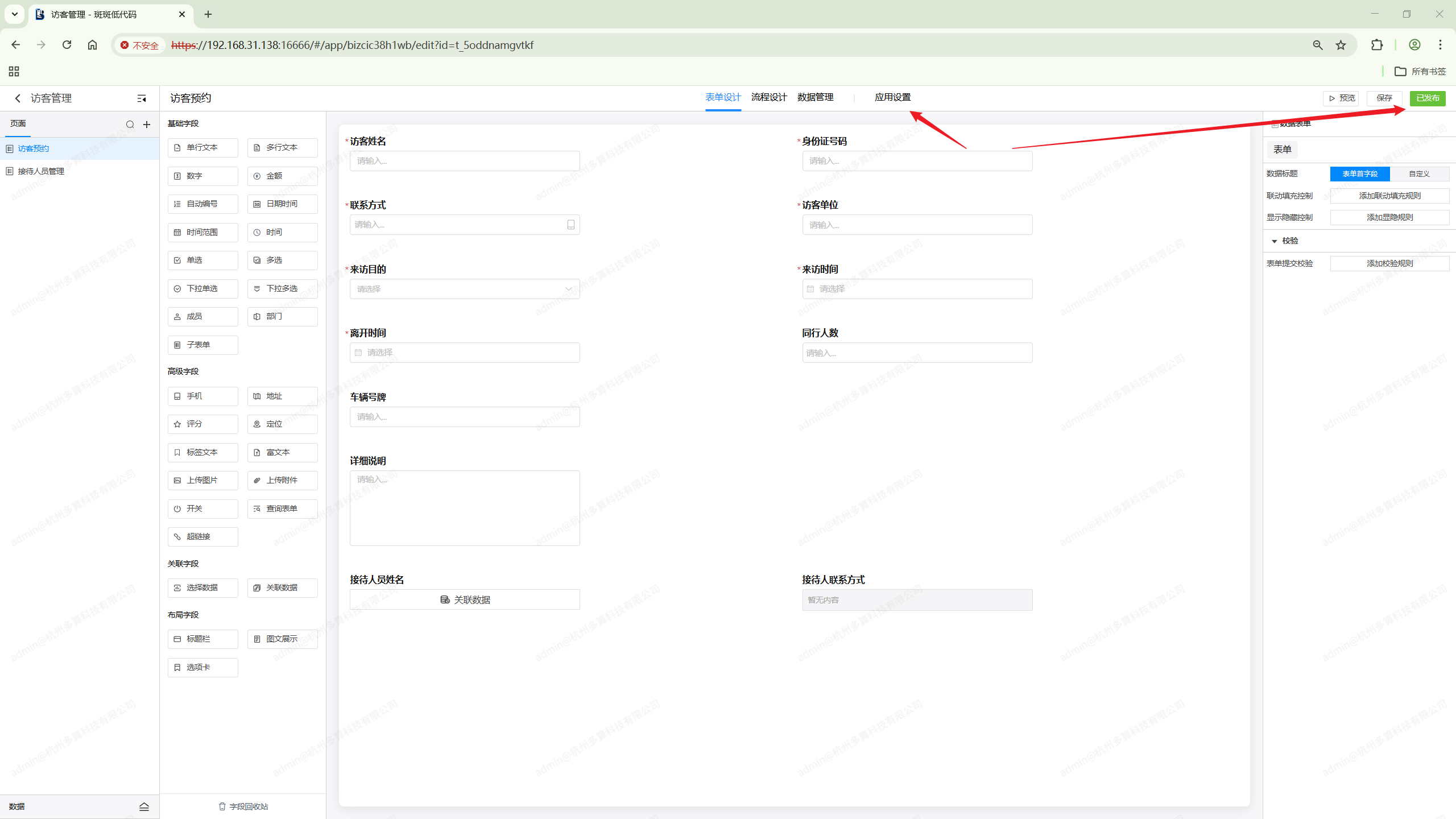Expand the 数据 panel at bottom left
The height and width of the screenshot is (819, 1456).
click(144, 806)
